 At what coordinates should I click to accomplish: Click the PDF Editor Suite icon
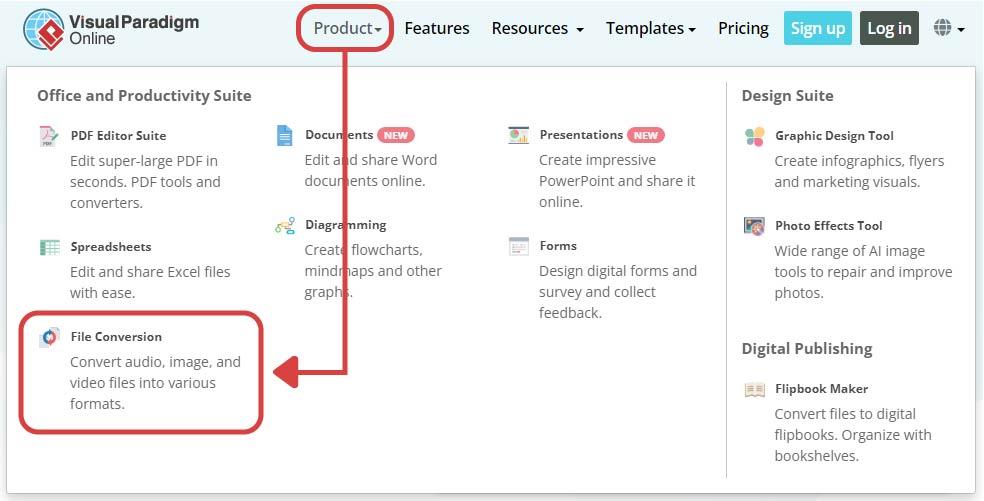click(49, 136)
